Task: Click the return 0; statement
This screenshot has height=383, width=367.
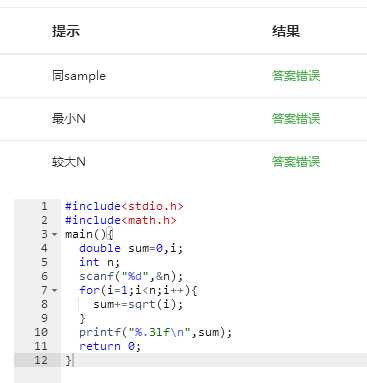Action: pyautogui.click(x=110, y=347)
